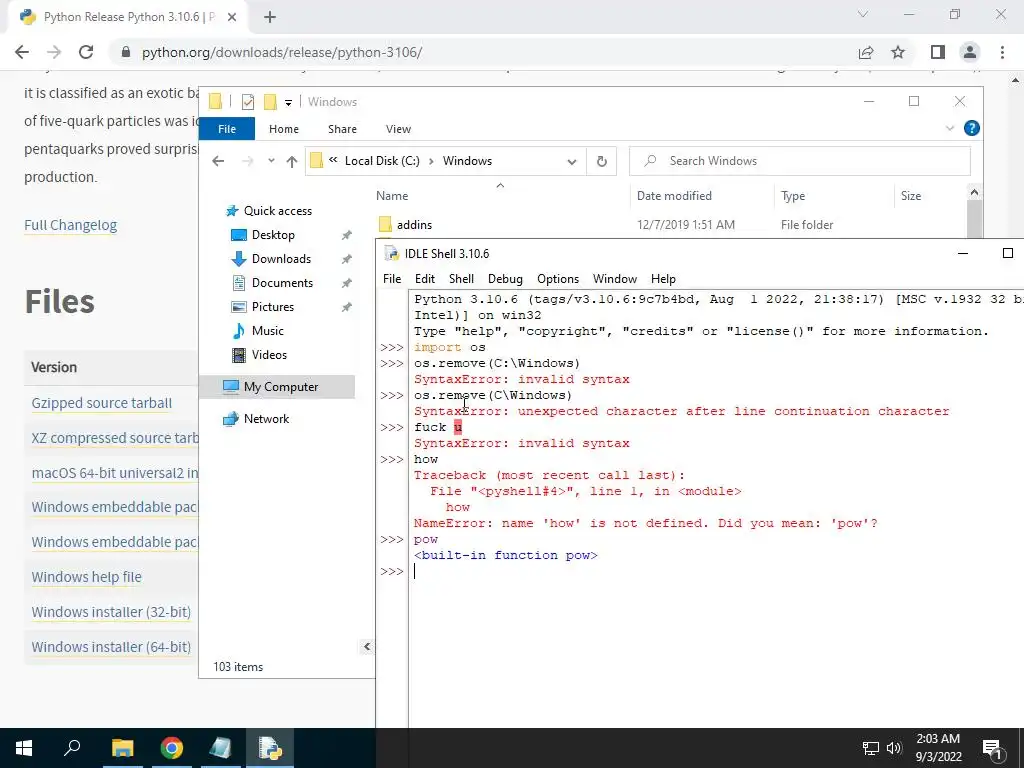Close the Python Release tab
Viewport: 1024px width, 768px height.
232,17
